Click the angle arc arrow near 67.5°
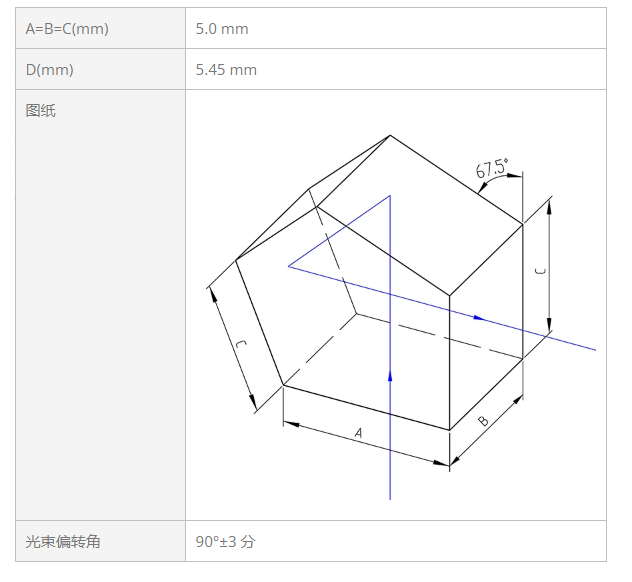 [x=482, y=187]
